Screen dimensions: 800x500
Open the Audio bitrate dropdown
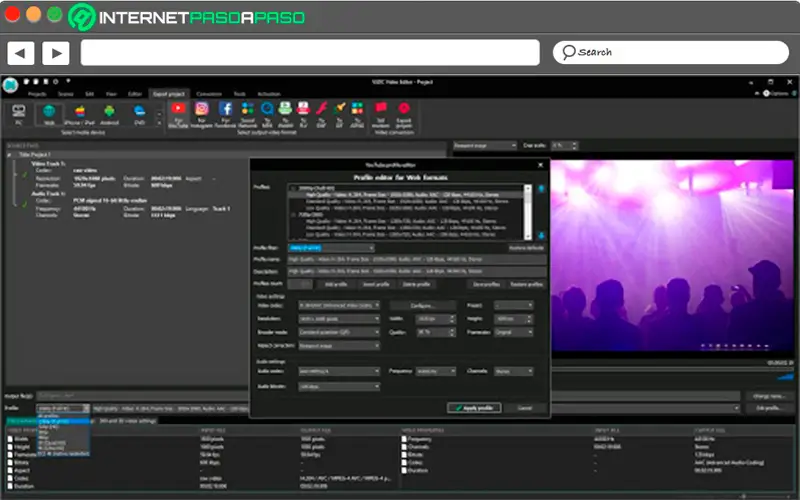coord(339,387)
